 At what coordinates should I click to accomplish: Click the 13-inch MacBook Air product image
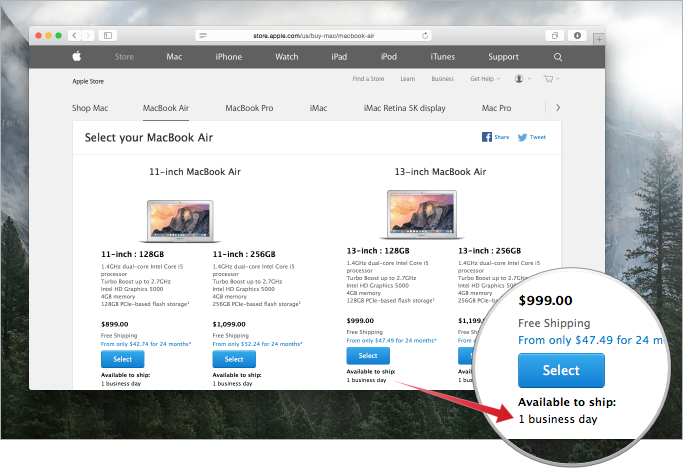tap(422, 214)
